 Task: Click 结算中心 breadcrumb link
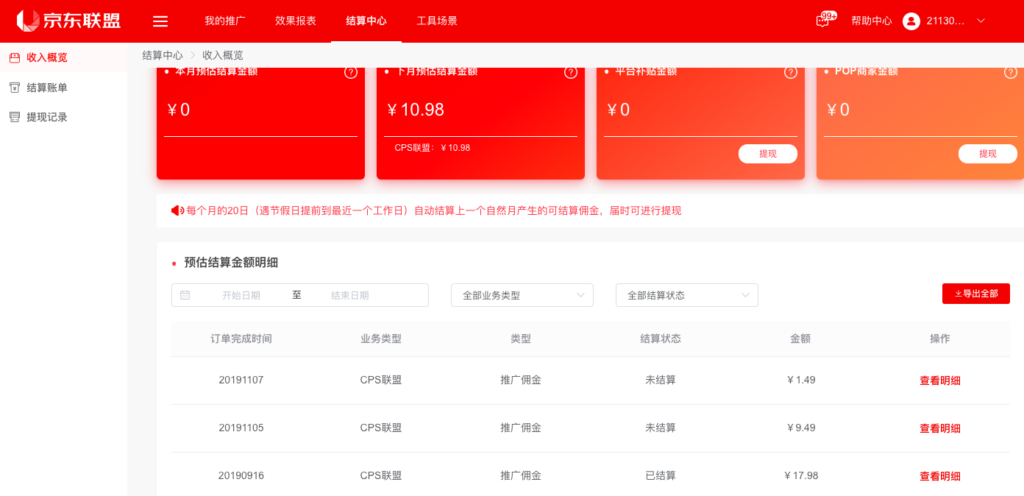(163, 55)
